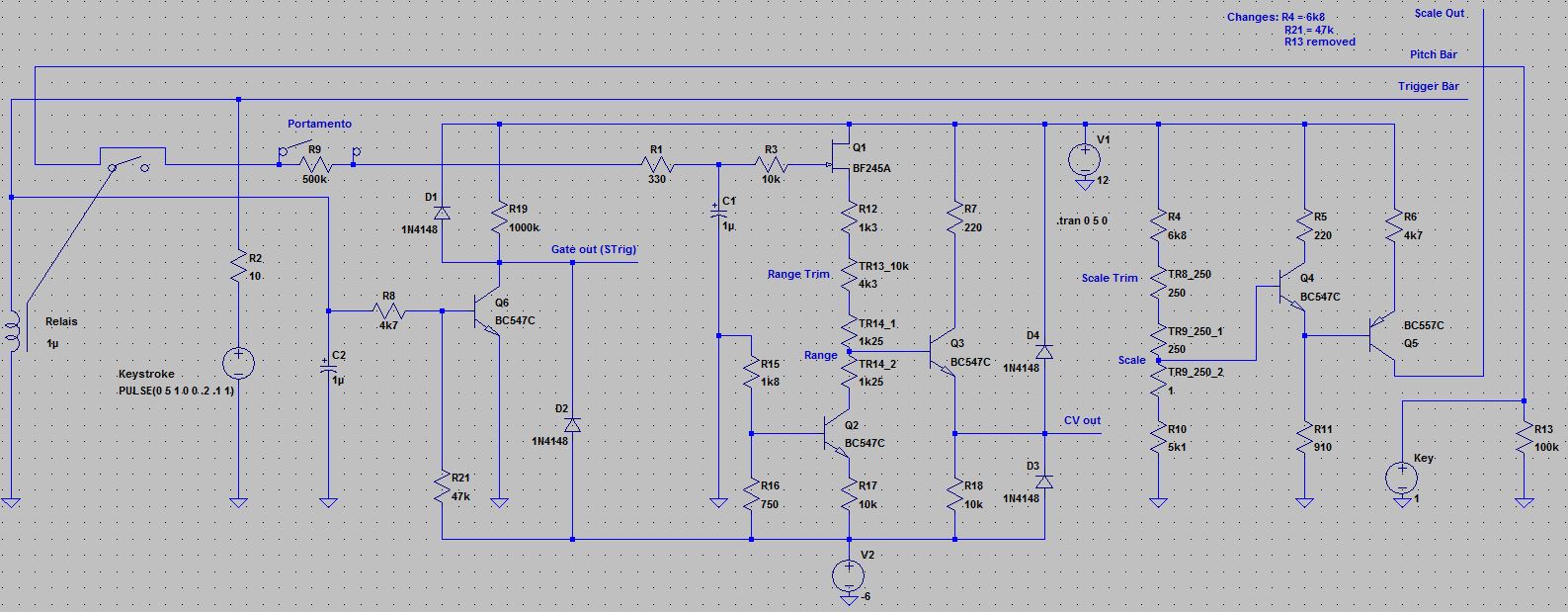Screen dimensions: 1568x612
Task: Click the 'CV out' label
Action: (1082, 420)
